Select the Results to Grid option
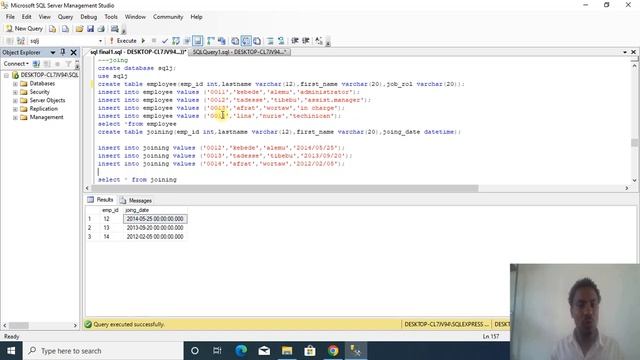The height and width of the screenshot is (360, 640). click(246, 41)
